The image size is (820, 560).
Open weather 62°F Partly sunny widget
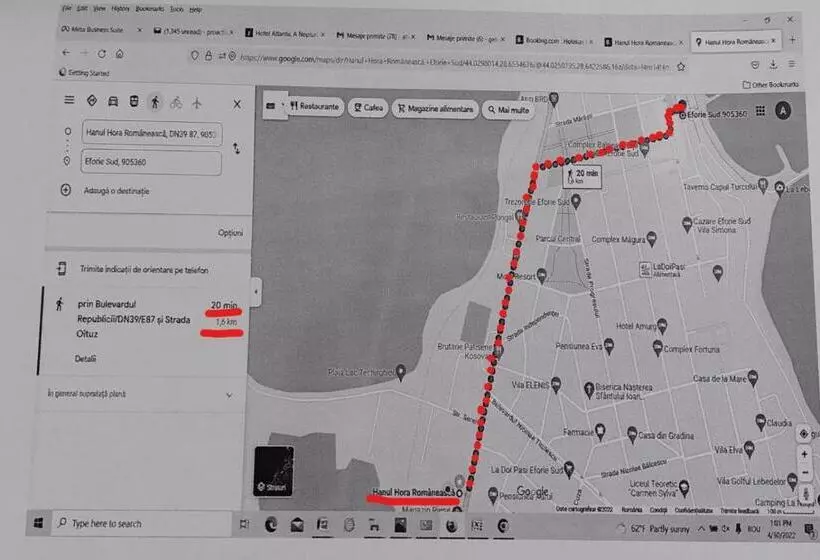[x=654, y=529]
